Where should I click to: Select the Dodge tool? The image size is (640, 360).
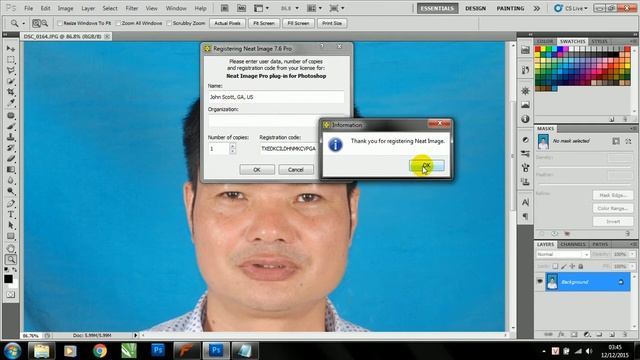click(x=11, y=191)
